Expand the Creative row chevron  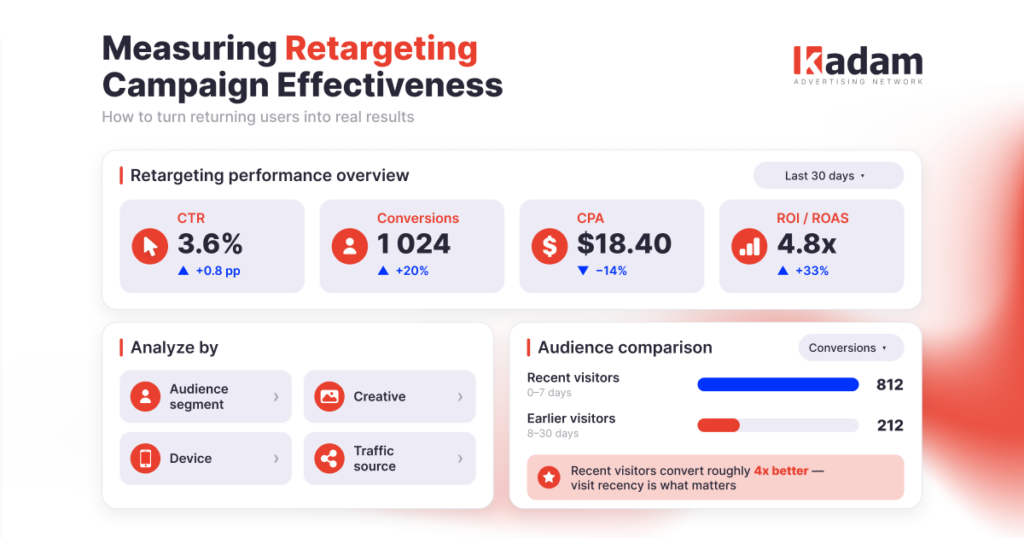pyautogui.click(x=460, y=396)
